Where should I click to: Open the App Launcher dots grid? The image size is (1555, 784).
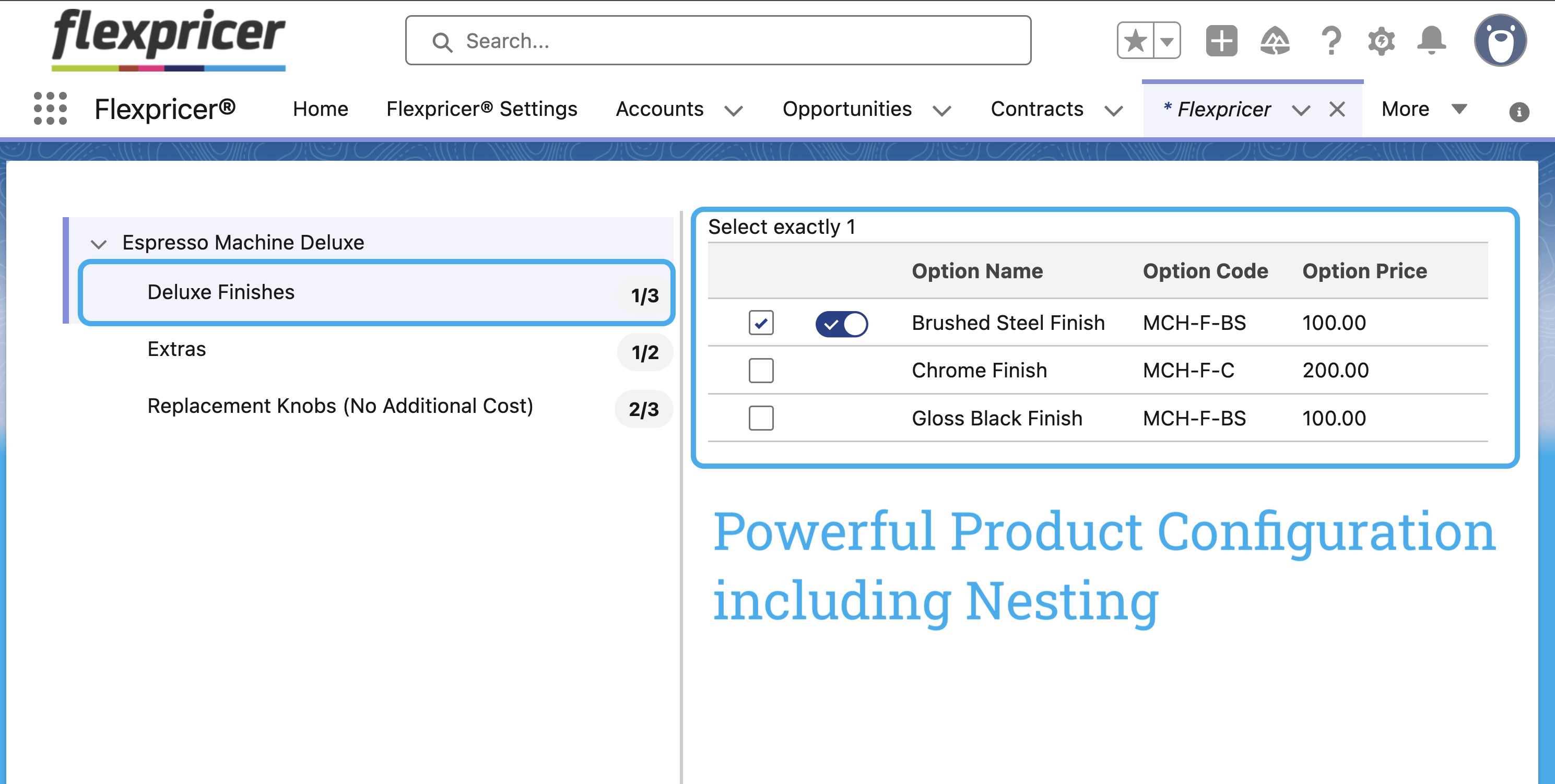(x=50, y=109)
